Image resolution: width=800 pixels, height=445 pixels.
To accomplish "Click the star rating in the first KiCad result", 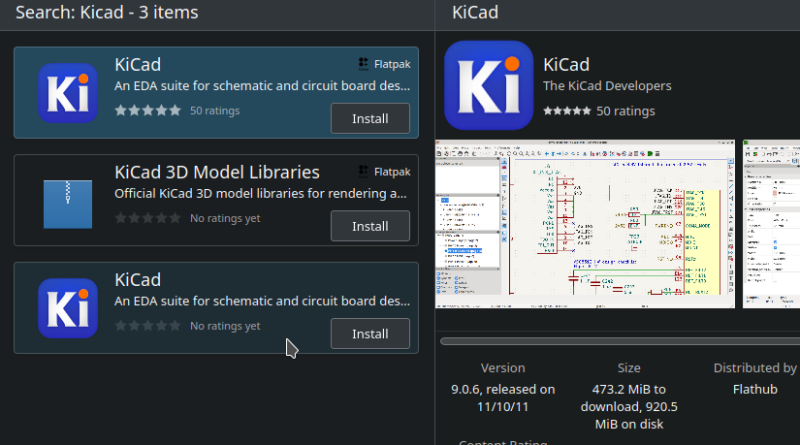I will [148, 110].
